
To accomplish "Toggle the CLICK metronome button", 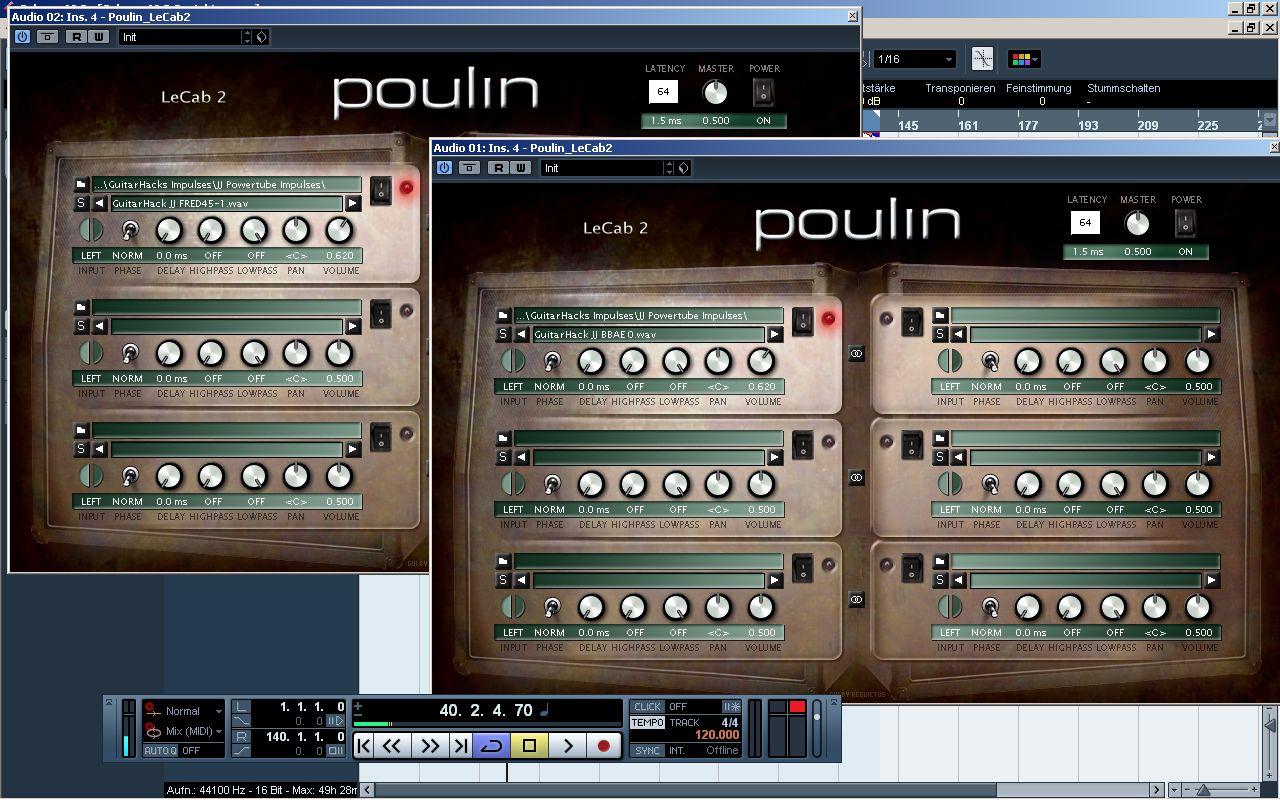I will tap(647, 707).
